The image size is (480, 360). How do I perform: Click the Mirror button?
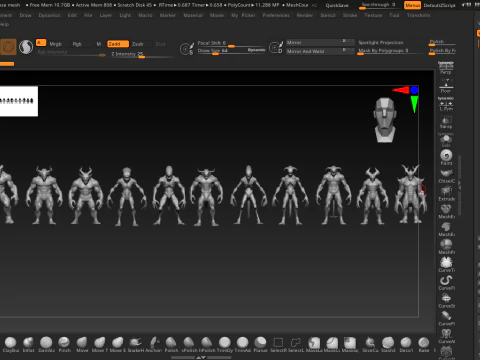[320, 42]
